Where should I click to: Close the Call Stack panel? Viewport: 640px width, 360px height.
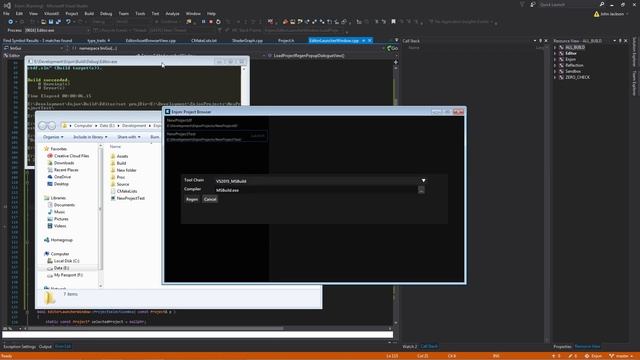click(546, 41)
